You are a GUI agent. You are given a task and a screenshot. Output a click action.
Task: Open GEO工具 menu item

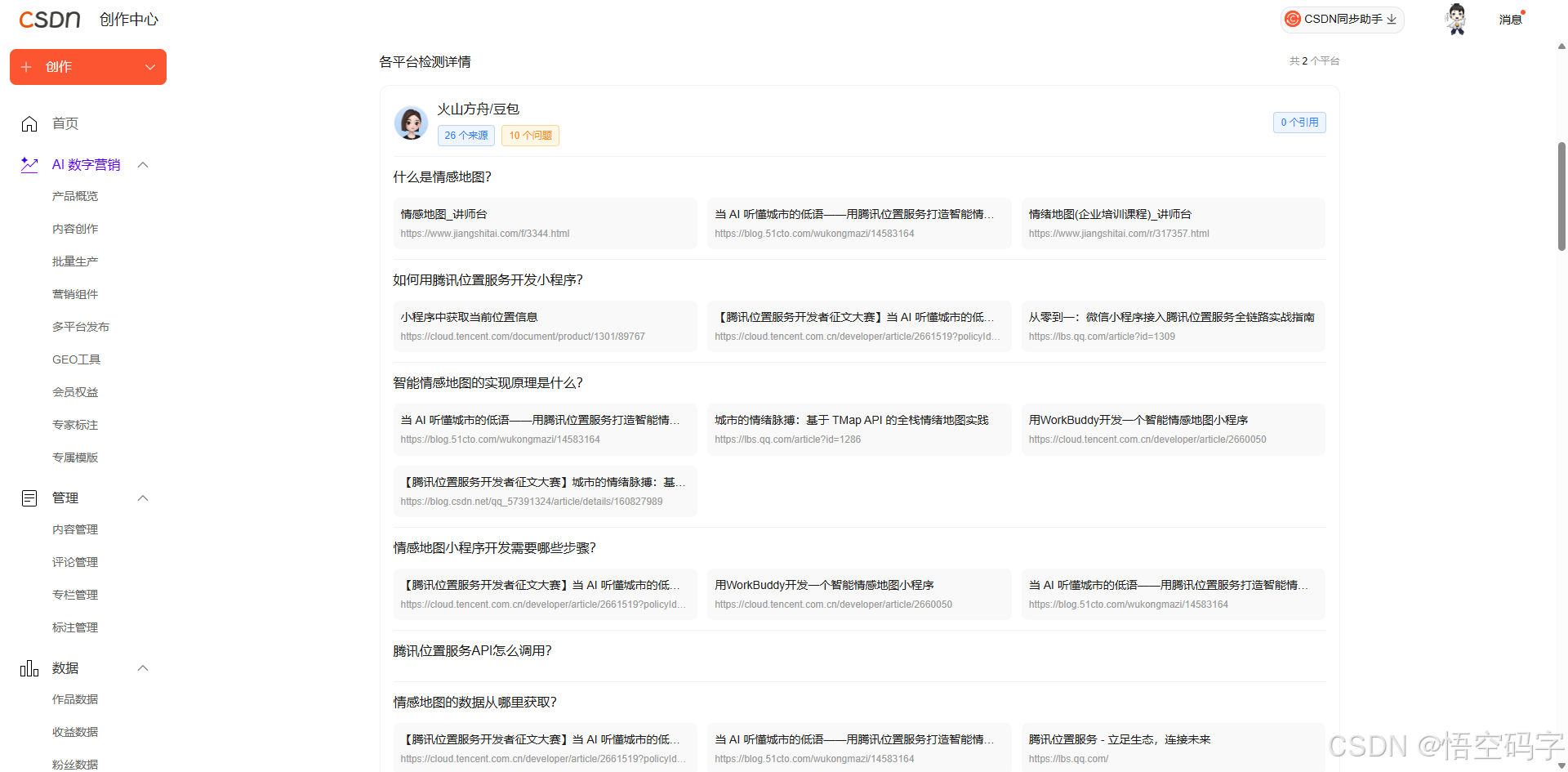tap(76, 359)
